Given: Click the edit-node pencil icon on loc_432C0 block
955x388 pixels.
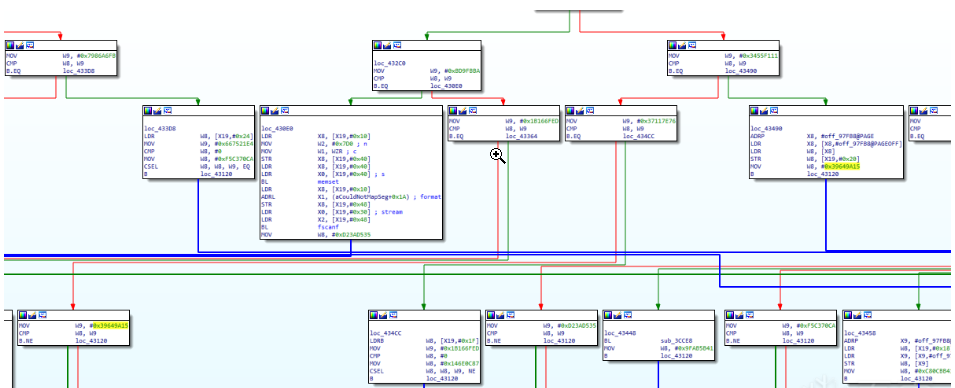Looking at the screenshot, I should pyautogui.click(x=387, y=45).
